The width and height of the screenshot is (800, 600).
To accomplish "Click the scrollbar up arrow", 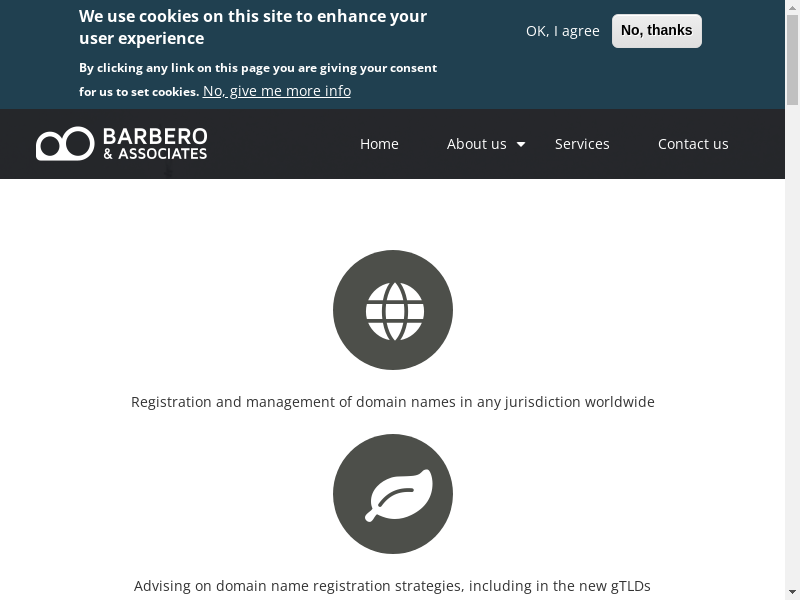I will coord(792,7).
